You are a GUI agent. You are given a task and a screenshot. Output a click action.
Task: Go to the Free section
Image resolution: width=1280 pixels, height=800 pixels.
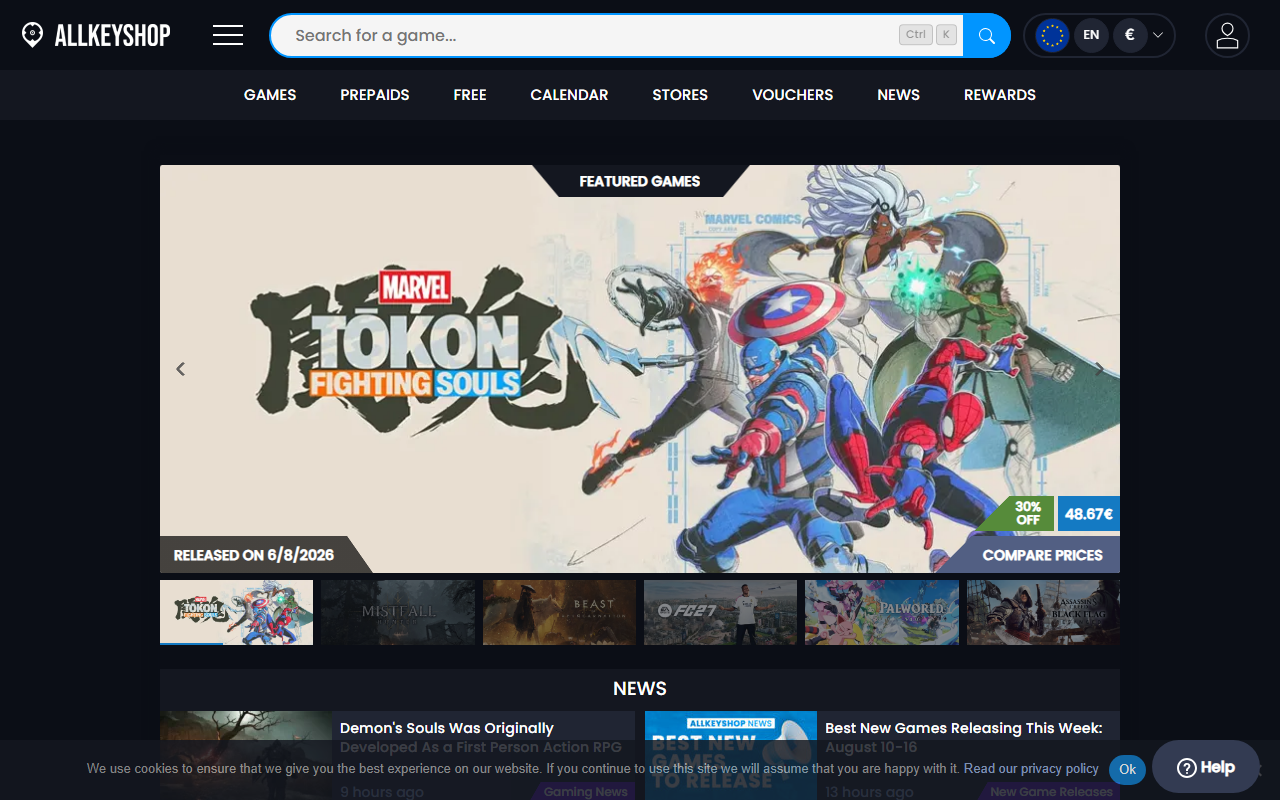[x=470, y=95]
